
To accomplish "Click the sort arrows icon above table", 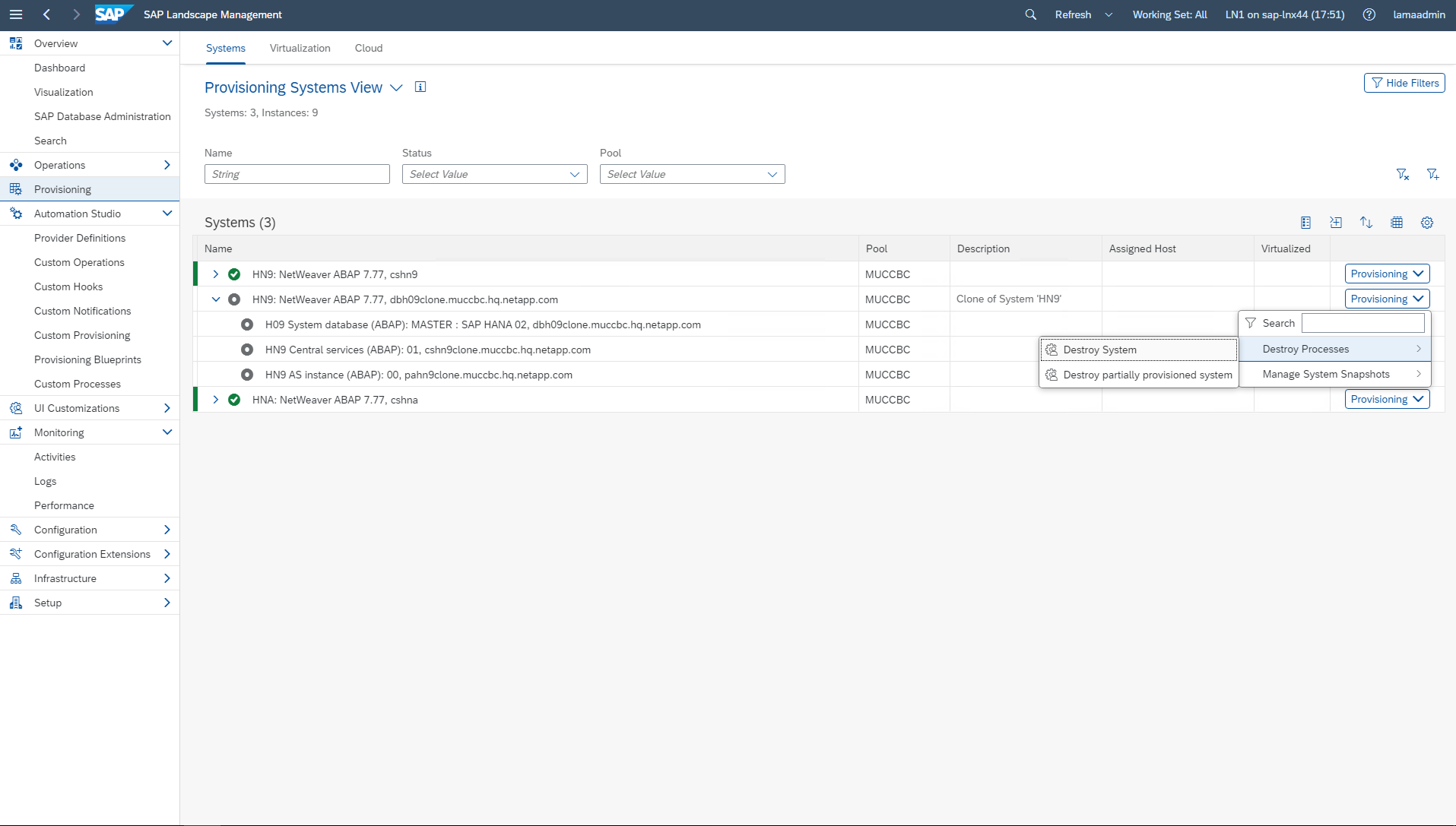I will [x=1366, y=223].
